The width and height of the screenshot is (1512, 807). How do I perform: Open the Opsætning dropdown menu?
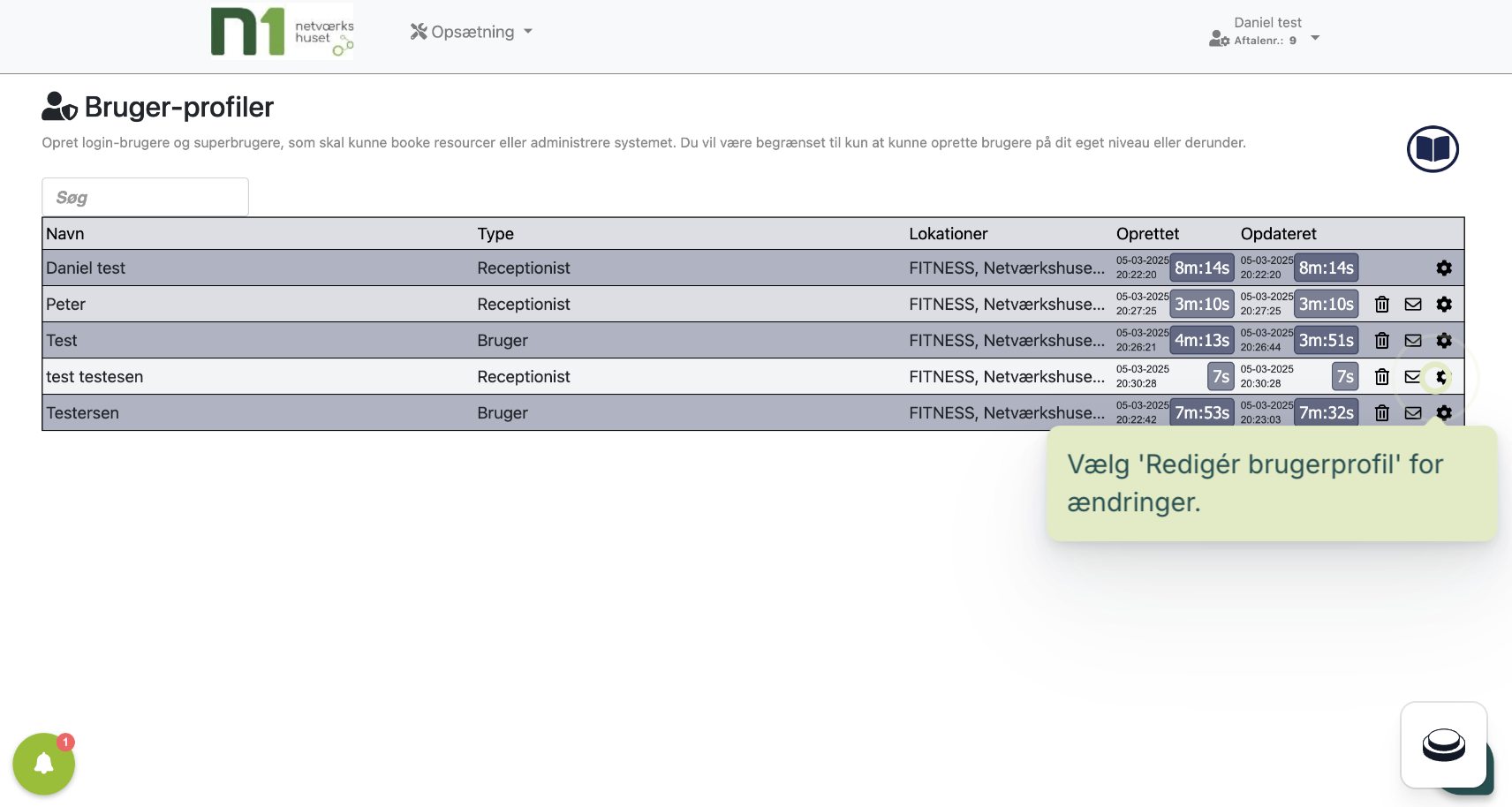tap(471, 32)
